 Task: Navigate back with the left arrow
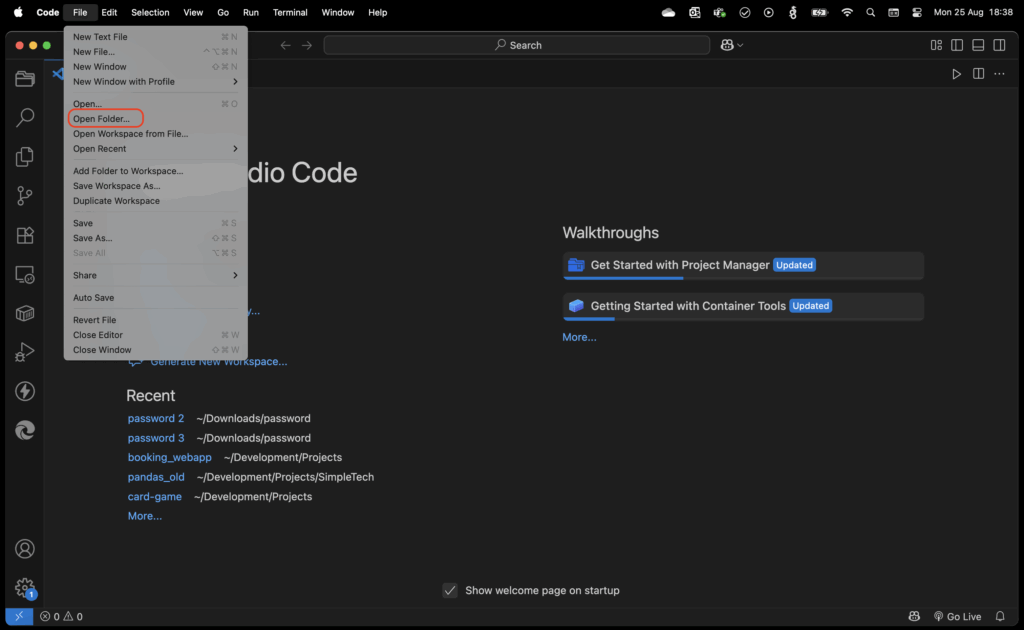coord(285,45)
